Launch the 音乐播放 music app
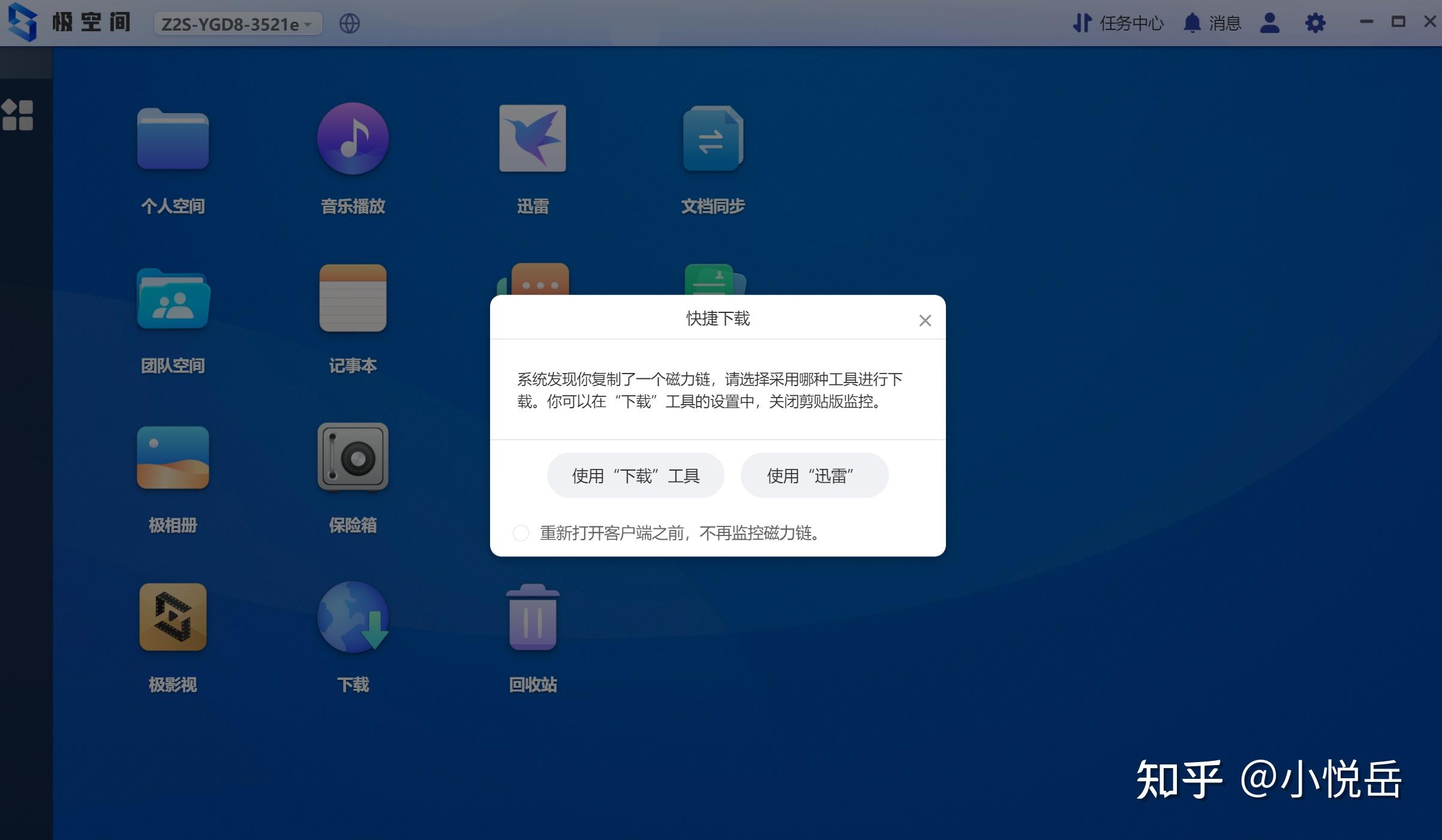 point(353,139)
